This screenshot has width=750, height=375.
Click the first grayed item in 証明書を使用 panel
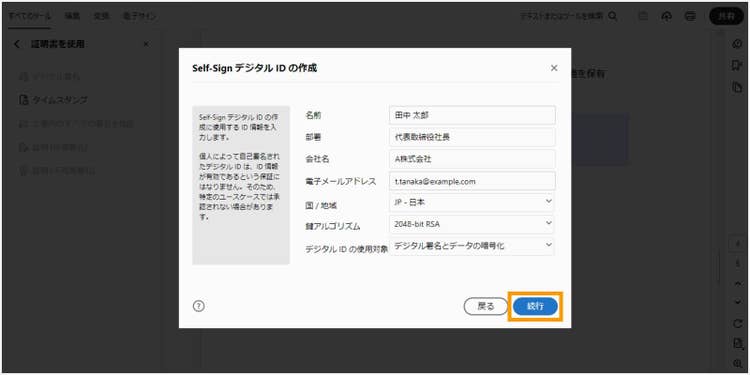[x=49, y=77]
